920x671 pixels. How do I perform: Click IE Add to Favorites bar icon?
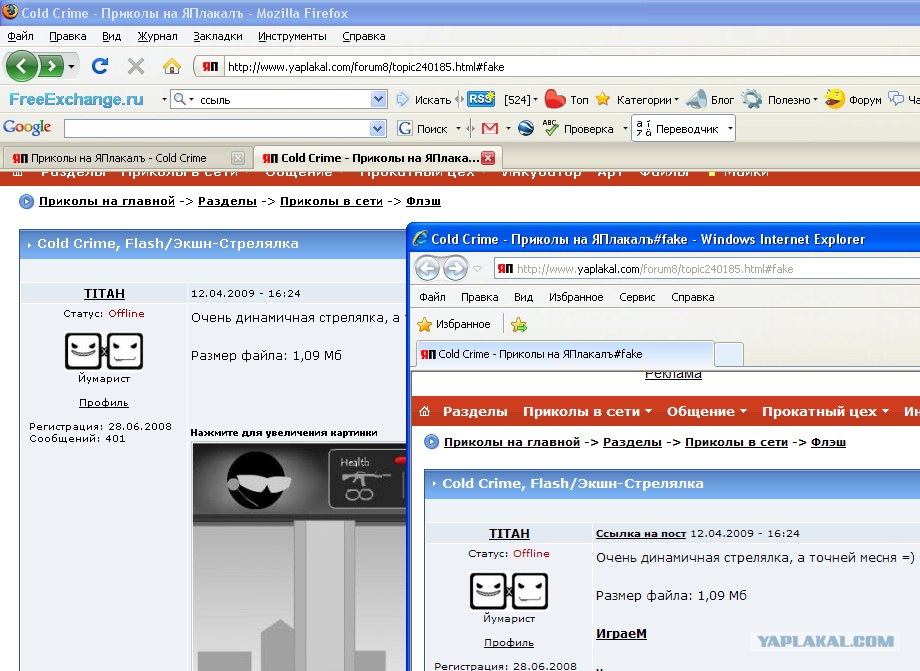(519, 324)
